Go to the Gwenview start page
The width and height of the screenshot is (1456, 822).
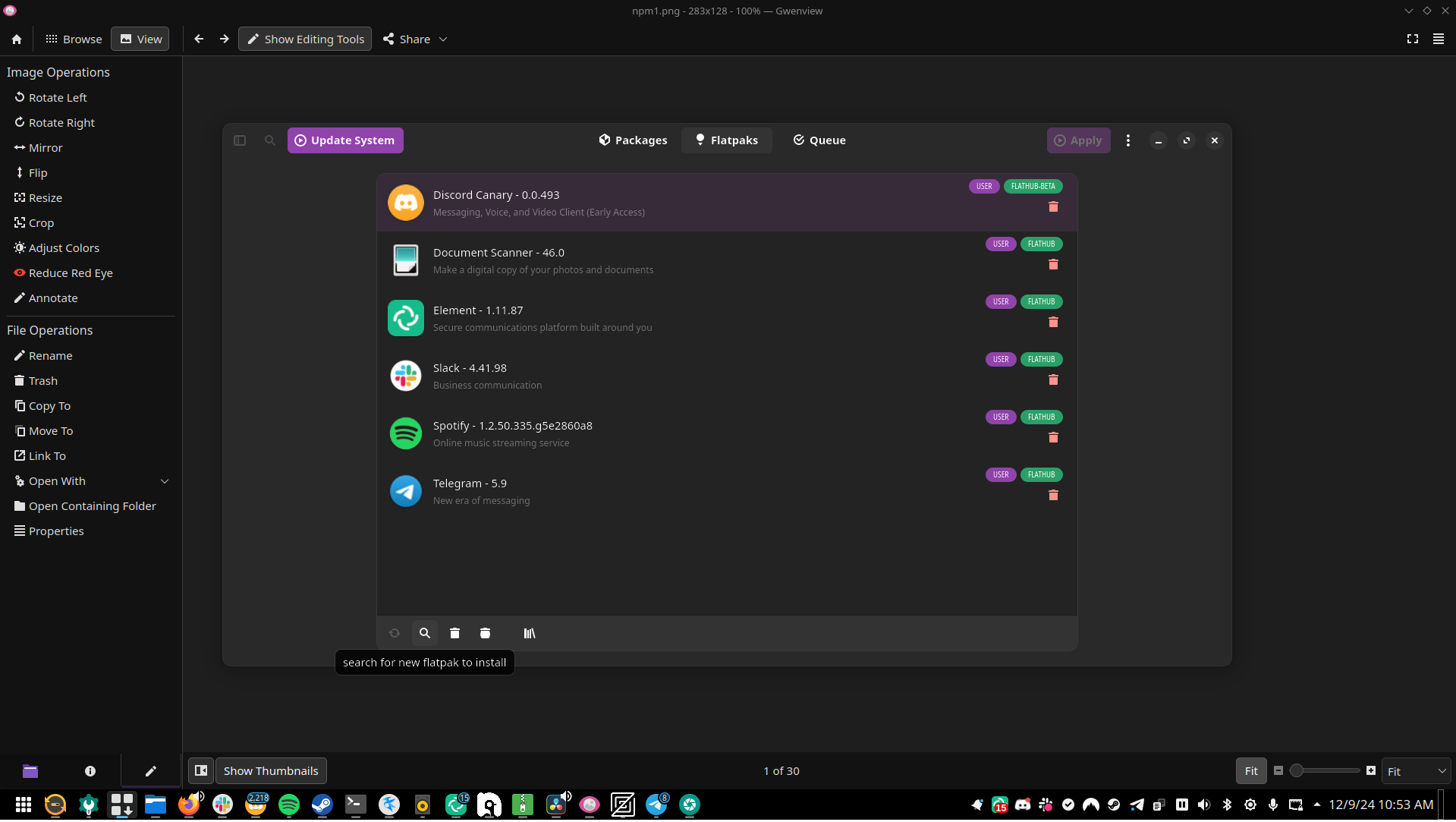coord(17,39)
